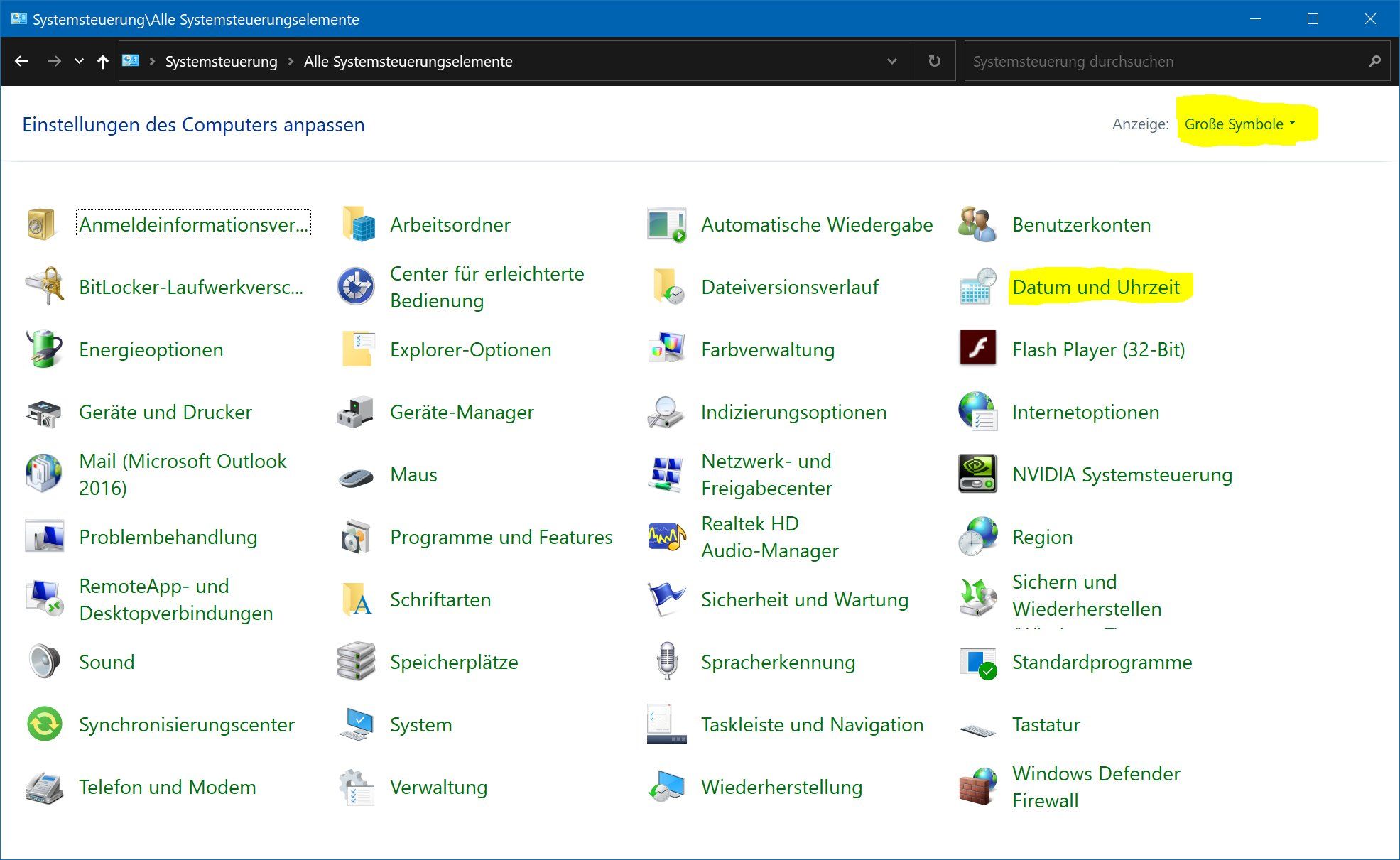Viewport: 1400px width, 860px height.
Task: Expand the chevron after Systemsteuerung breadcrumb
Action: (291, 62)
